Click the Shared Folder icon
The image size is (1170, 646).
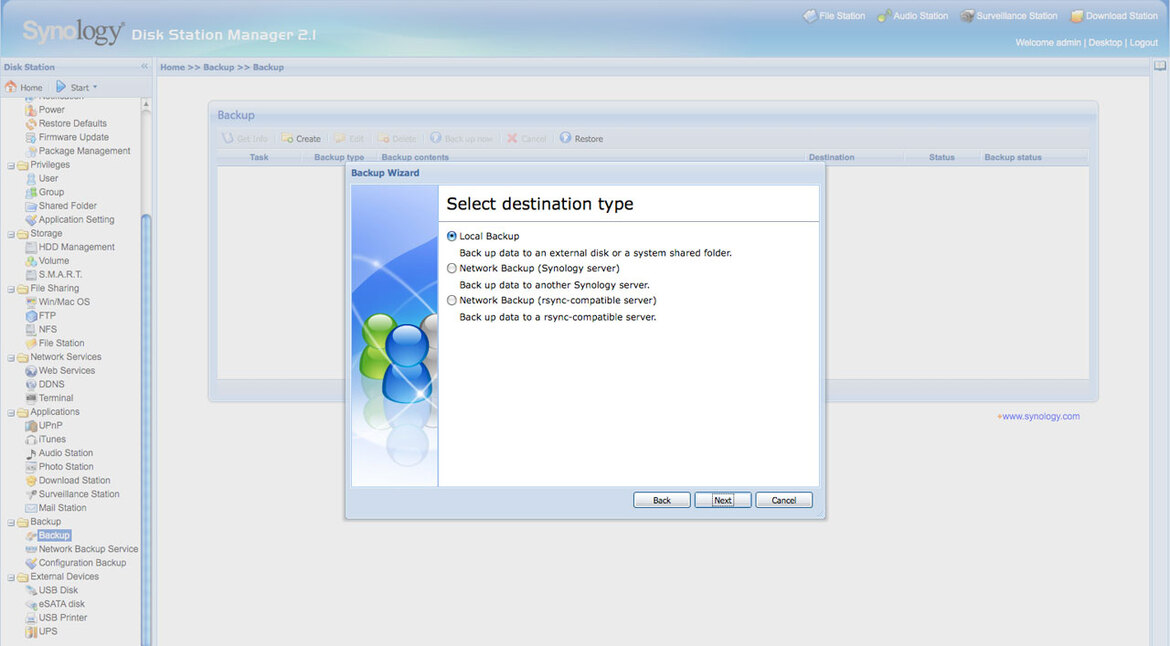[31, 206]
